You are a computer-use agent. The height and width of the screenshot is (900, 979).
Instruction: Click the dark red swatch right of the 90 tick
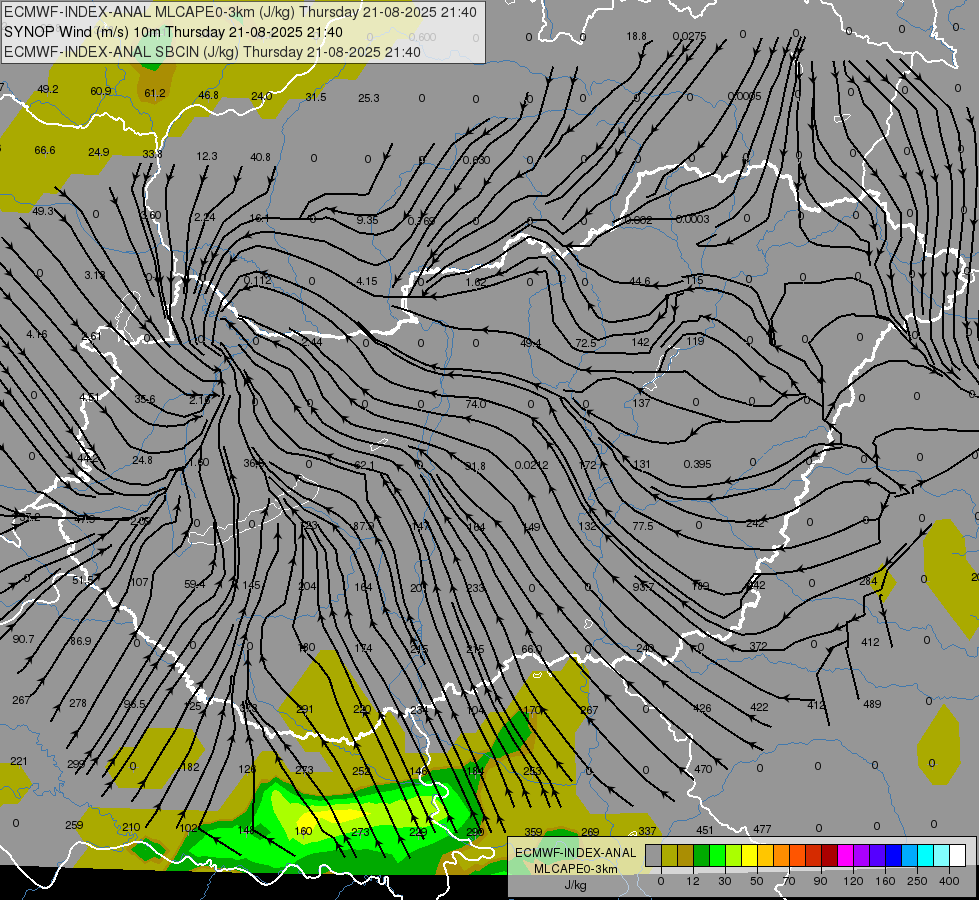(830, 856)
